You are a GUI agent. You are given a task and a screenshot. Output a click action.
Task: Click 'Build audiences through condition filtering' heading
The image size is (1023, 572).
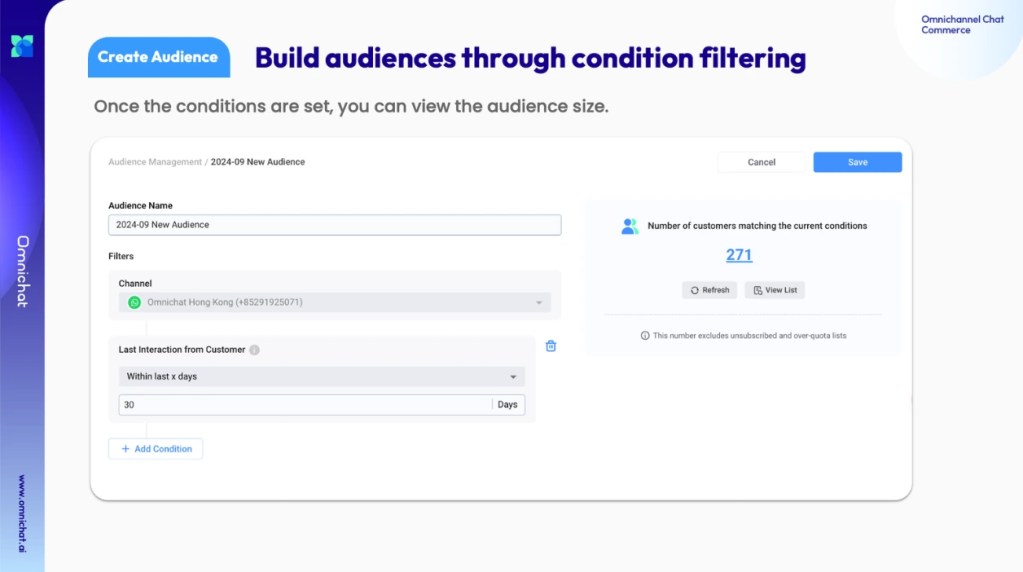pyautogui.click(x=530, y=58)
